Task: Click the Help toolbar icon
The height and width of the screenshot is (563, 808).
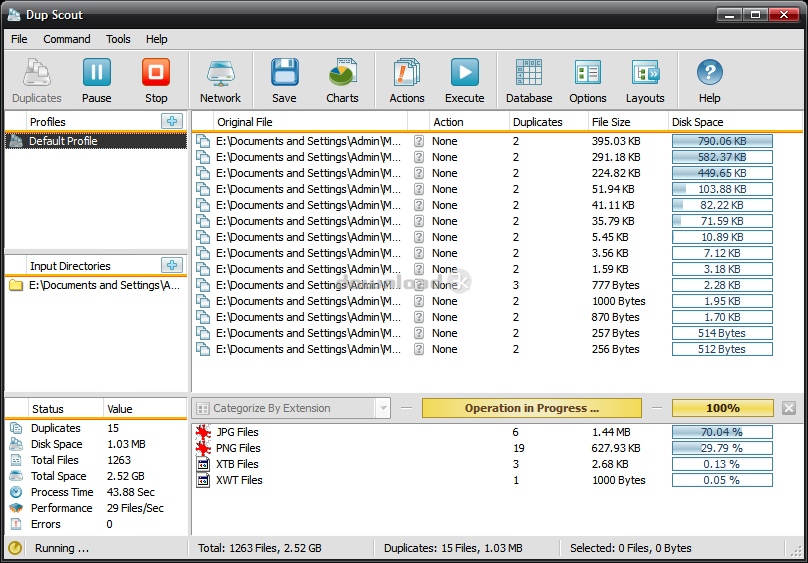Action: 710,81
